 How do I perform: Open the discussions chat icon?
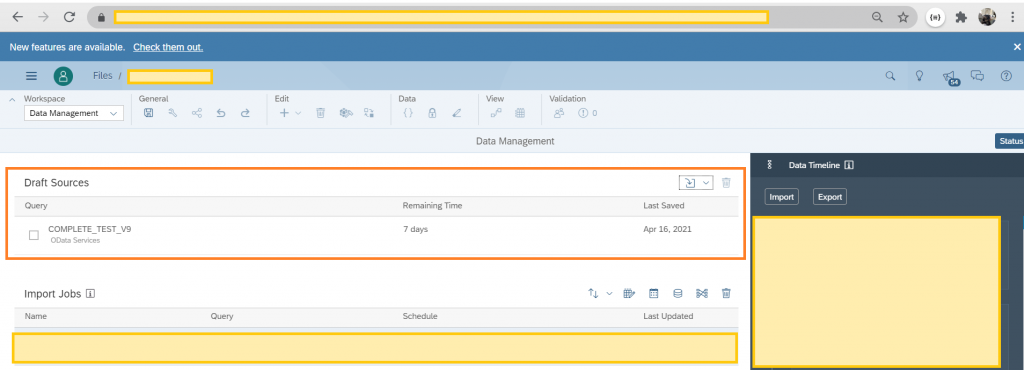click(978, 76)
